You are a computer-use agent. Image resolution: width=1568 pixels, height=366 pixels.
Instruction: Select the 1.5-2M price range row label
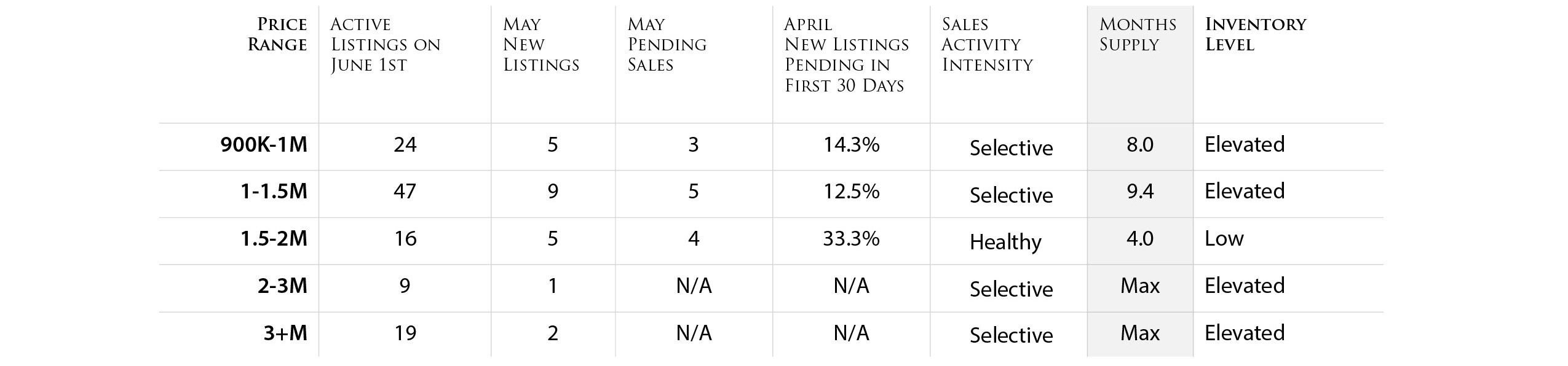click(274, 239)
